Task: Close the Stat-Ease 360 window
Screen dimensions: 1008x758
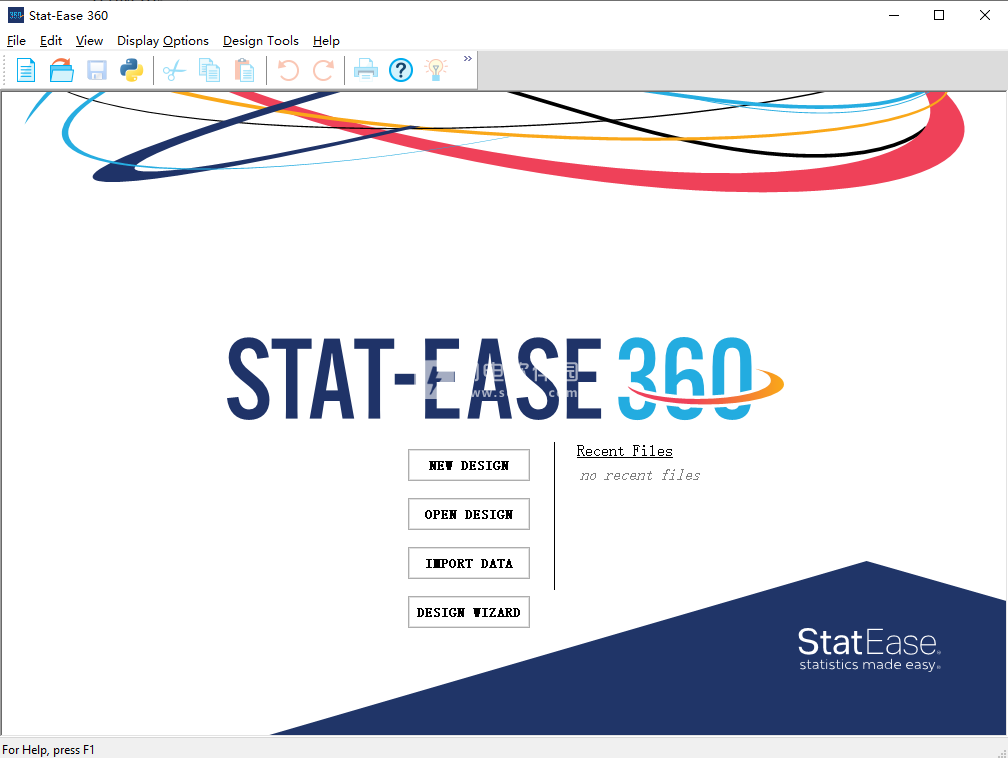Action: 984,15
